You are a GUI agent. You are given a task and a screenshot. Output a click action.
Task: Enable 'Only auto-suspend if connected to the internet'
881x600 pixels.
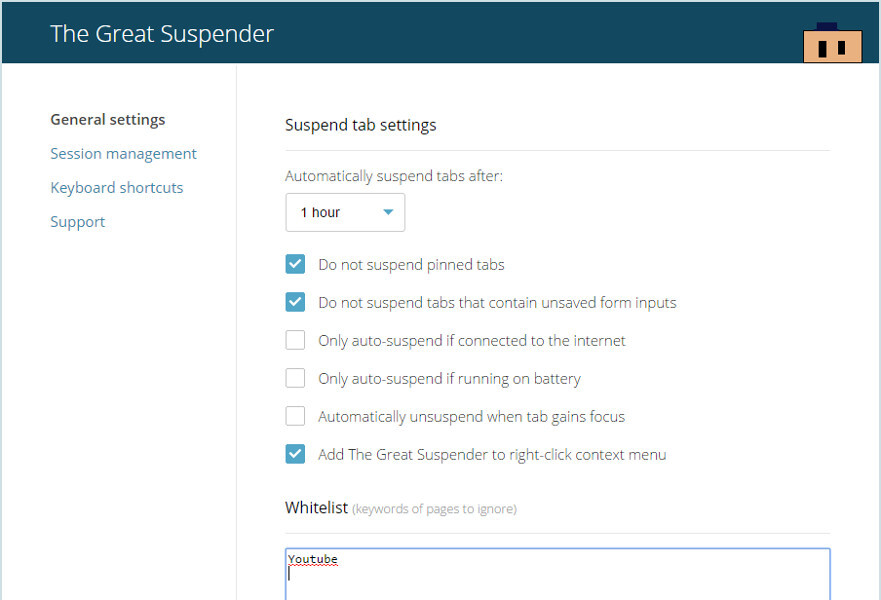click(295, 339)
